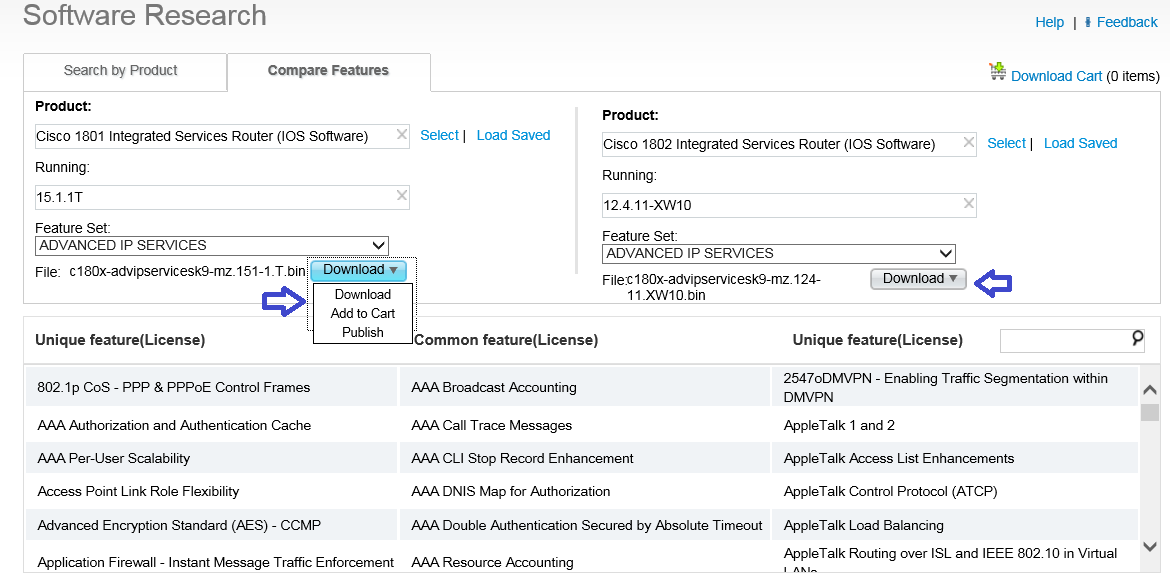This screenshot has height=575, width=1170.
Task: Select AAA DNIS Map for Authorization row
Action: (x=584, y=491)
